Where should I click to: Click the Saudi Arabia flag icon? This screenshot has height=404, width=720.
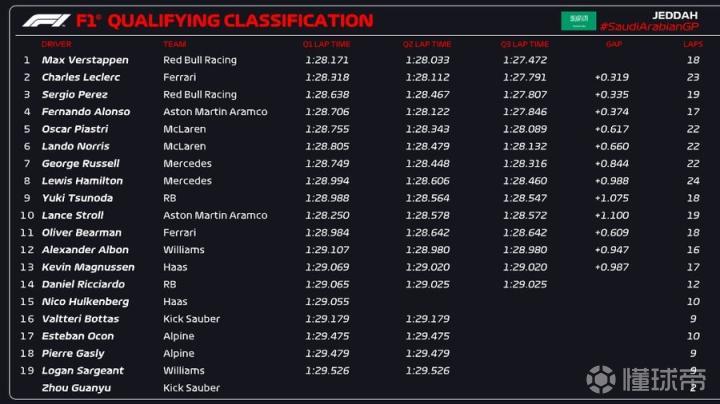coord(577,20)
